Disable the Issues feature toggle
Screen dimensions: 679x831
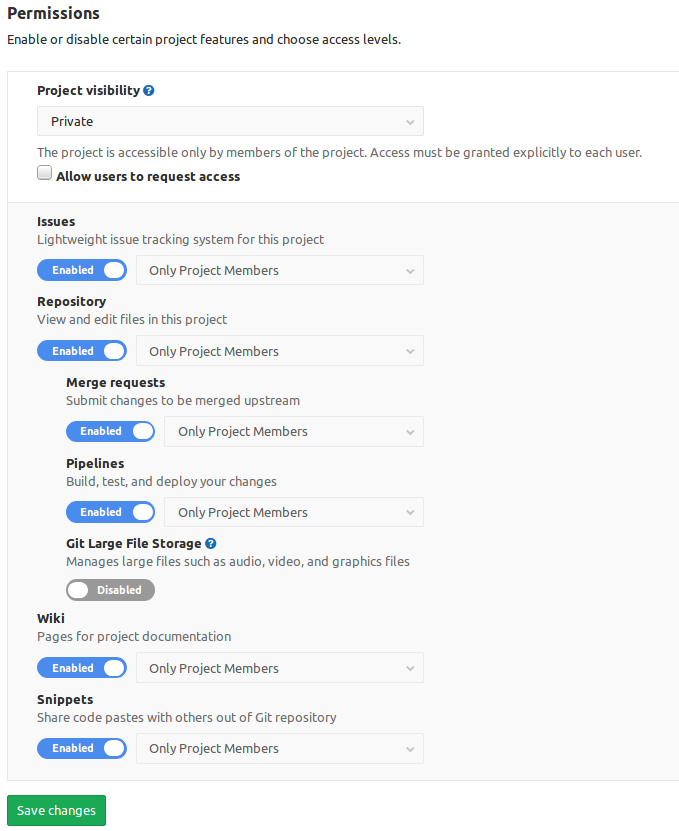[x=82, y=270]
